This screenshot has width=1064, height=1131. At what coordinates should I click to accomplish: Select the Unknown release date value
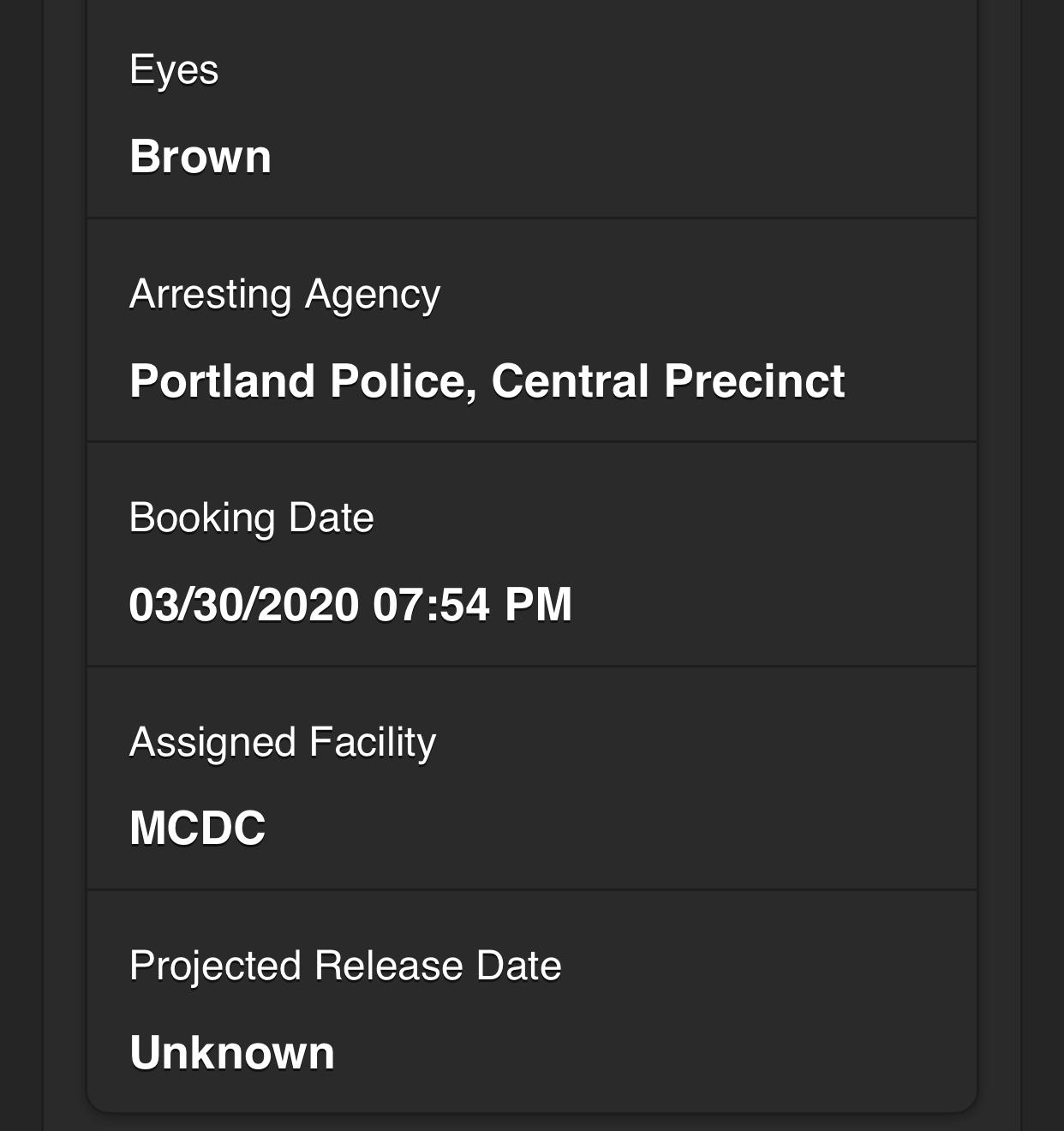click(232, 1052)
